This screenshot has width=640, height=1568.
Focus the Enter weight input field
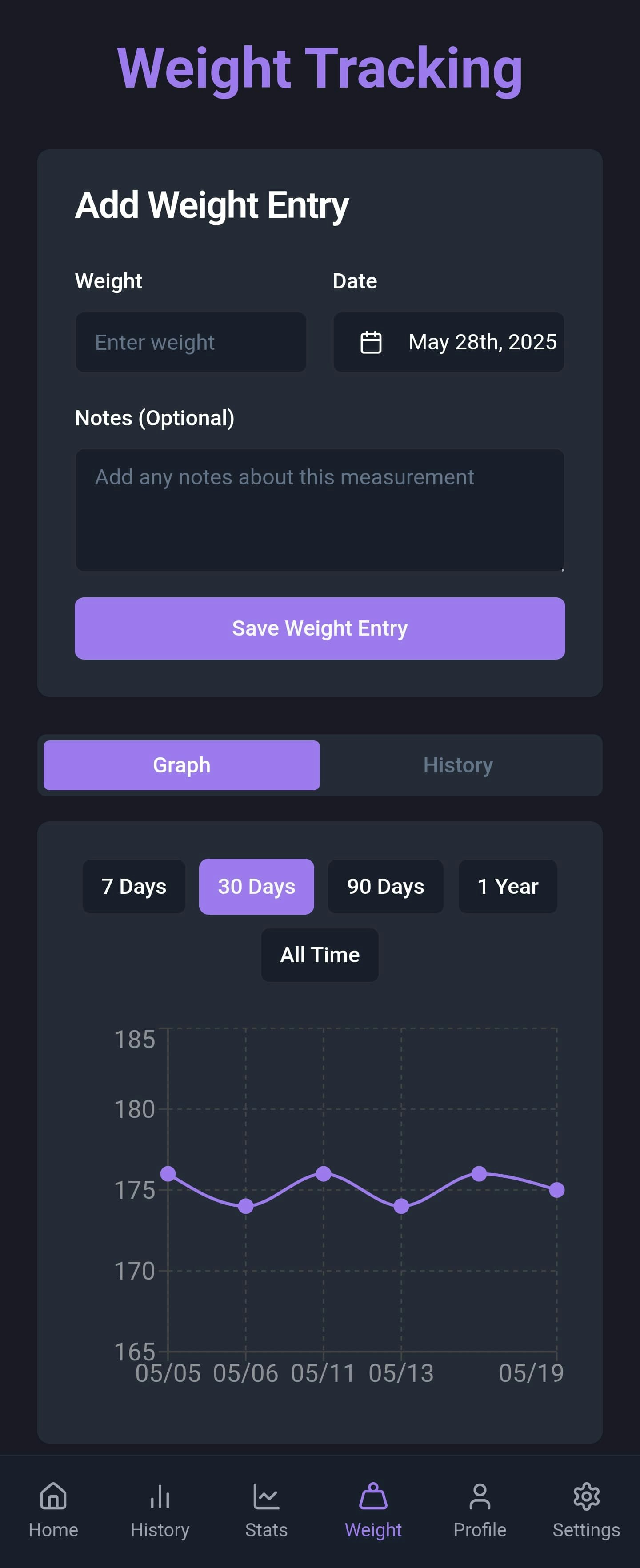point(191,342)
